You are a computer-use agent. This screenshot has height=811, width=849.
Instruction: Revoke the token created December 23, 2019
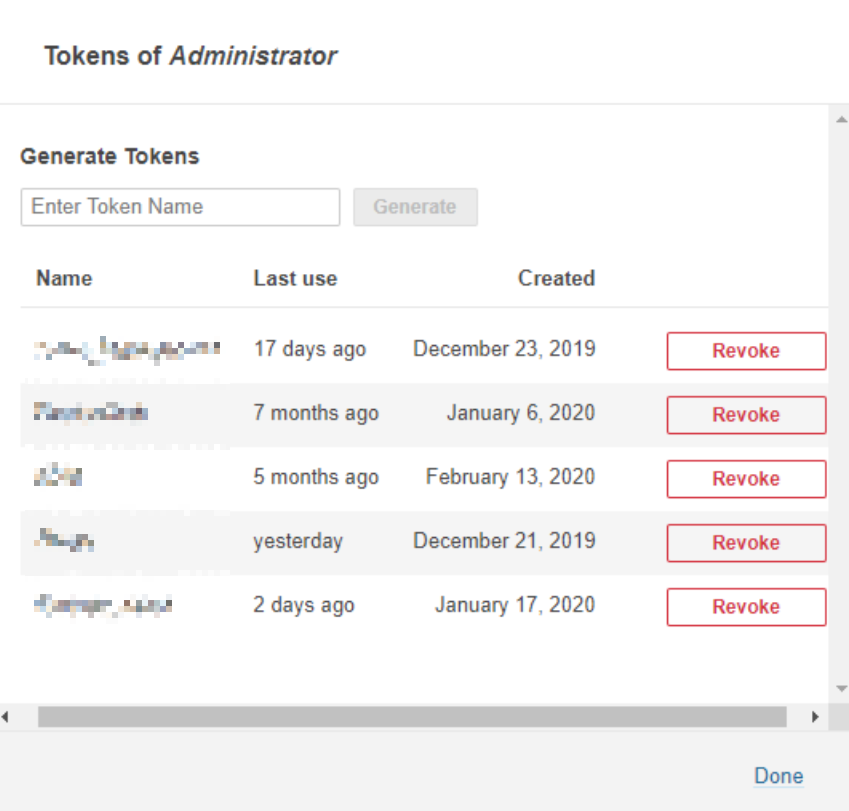(x=746, y=351)
